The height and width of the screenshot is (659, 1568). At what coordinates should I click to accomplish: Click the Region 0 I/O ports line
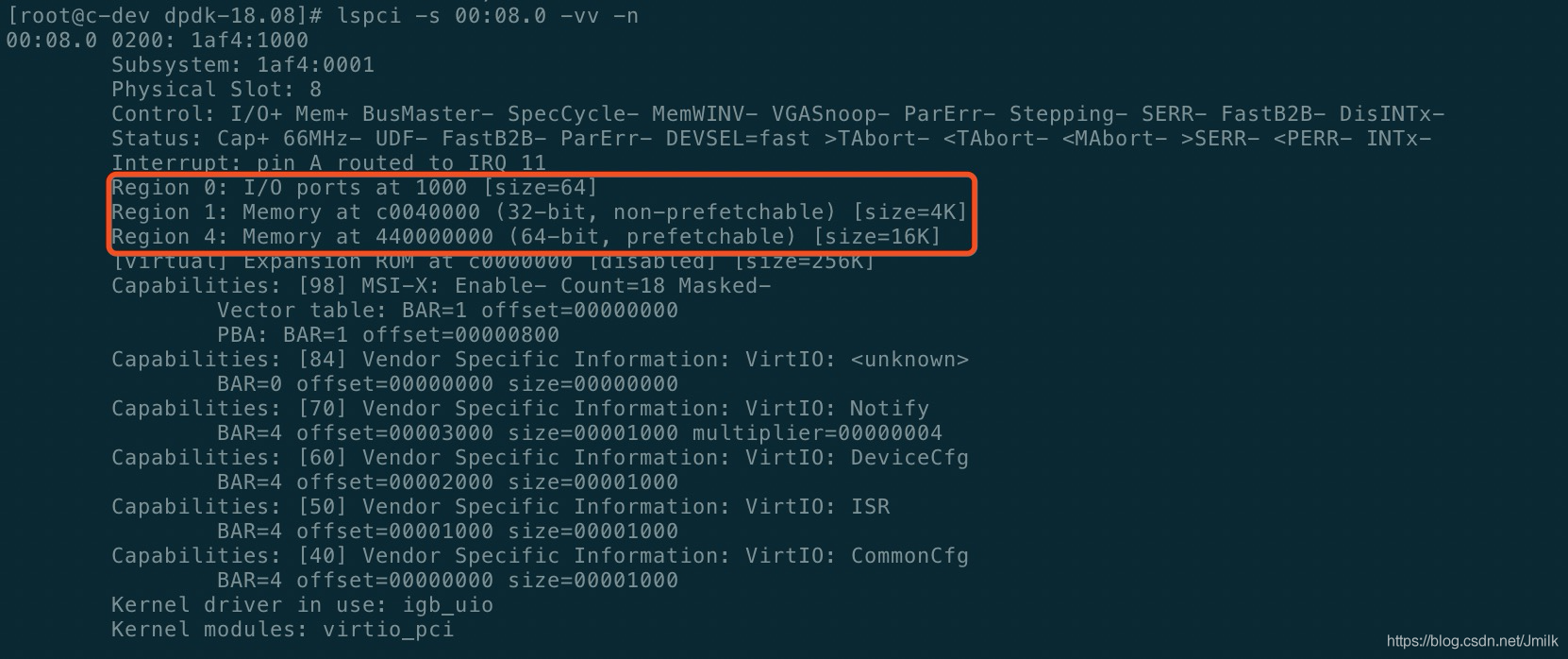coord(355,188)
